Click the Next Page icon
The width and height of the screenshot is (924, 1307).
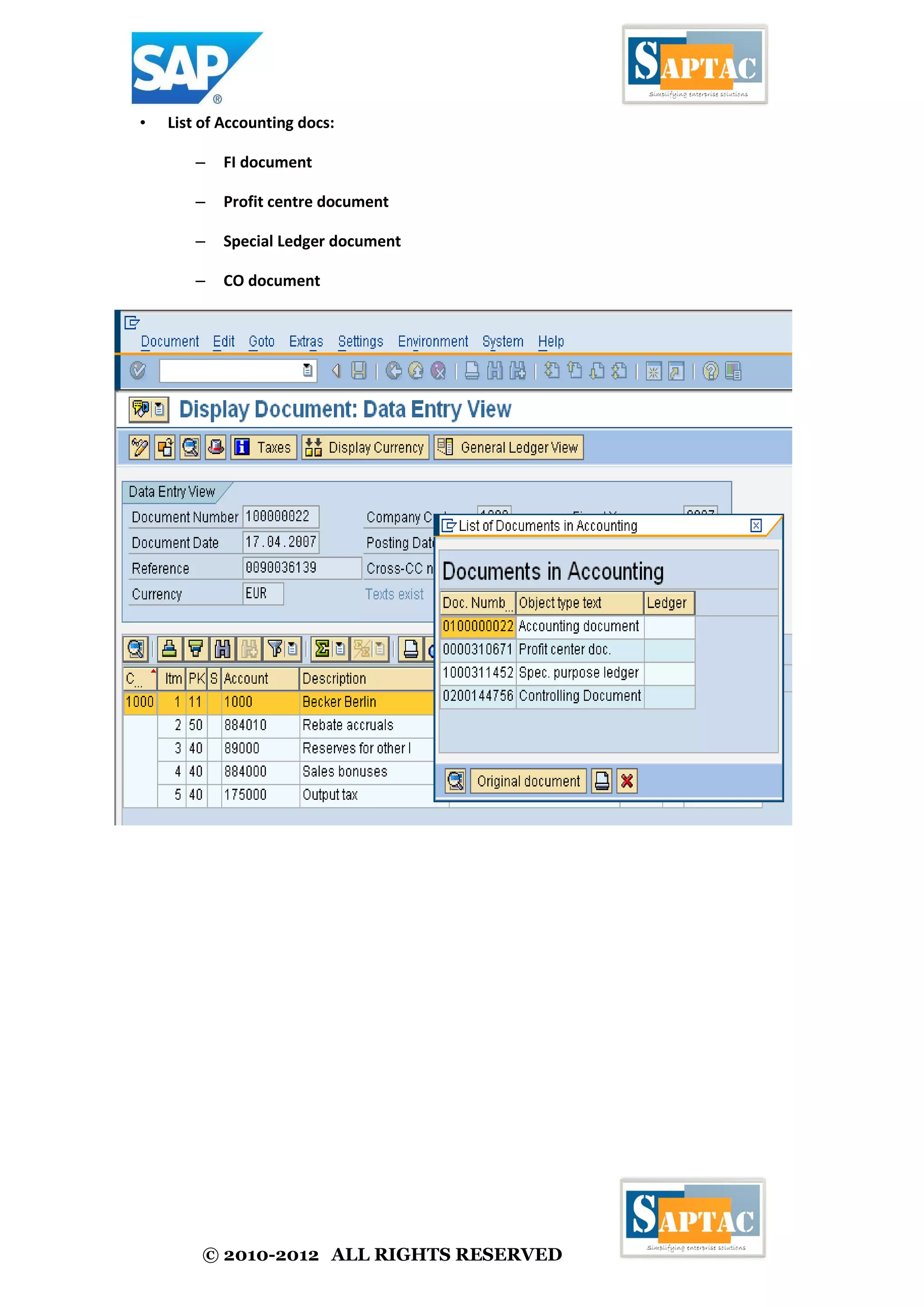[x=597, y=371]
